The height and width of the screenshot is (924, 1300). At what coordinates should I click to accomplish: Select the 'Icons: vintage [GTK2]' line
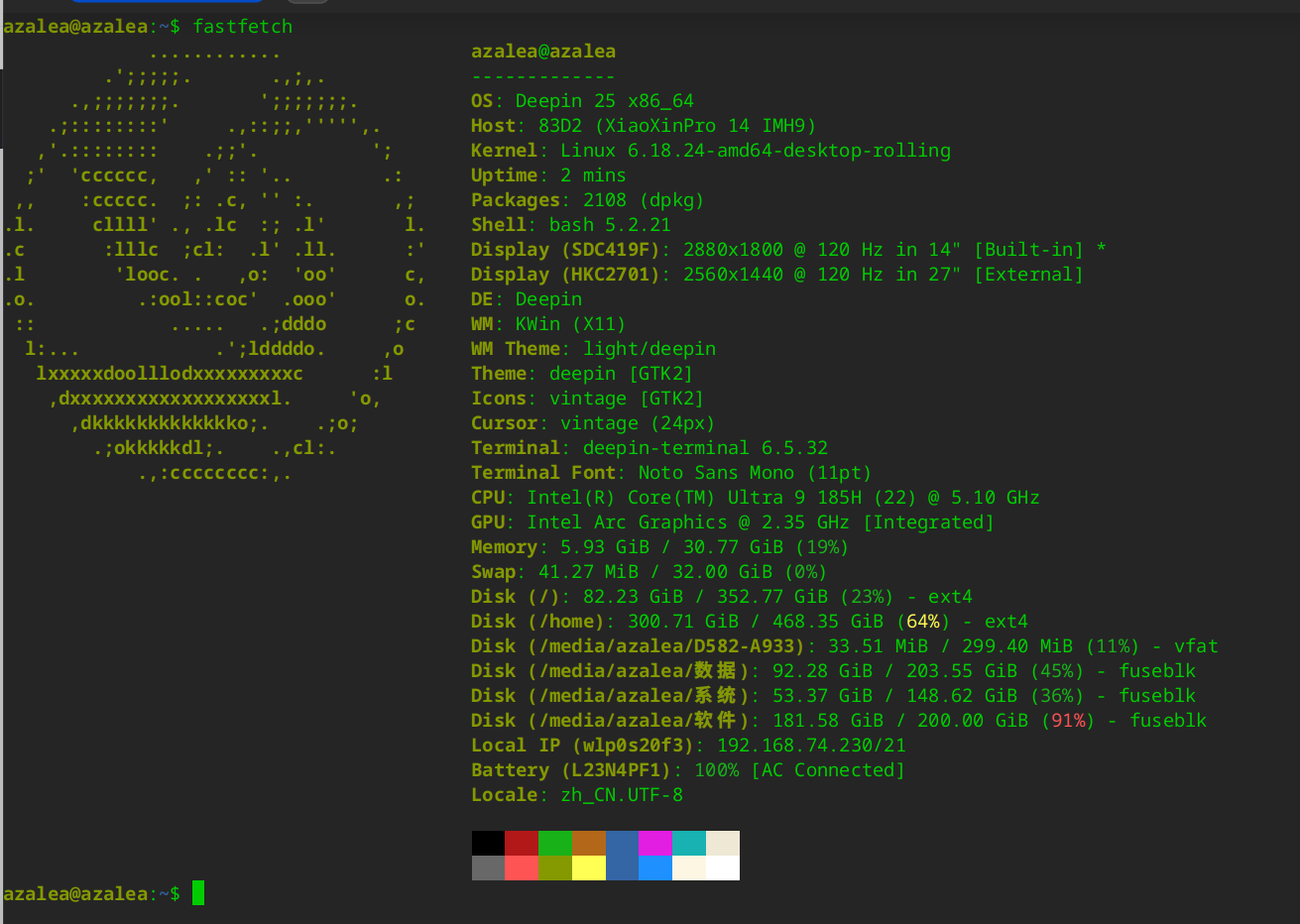[587, 399]
